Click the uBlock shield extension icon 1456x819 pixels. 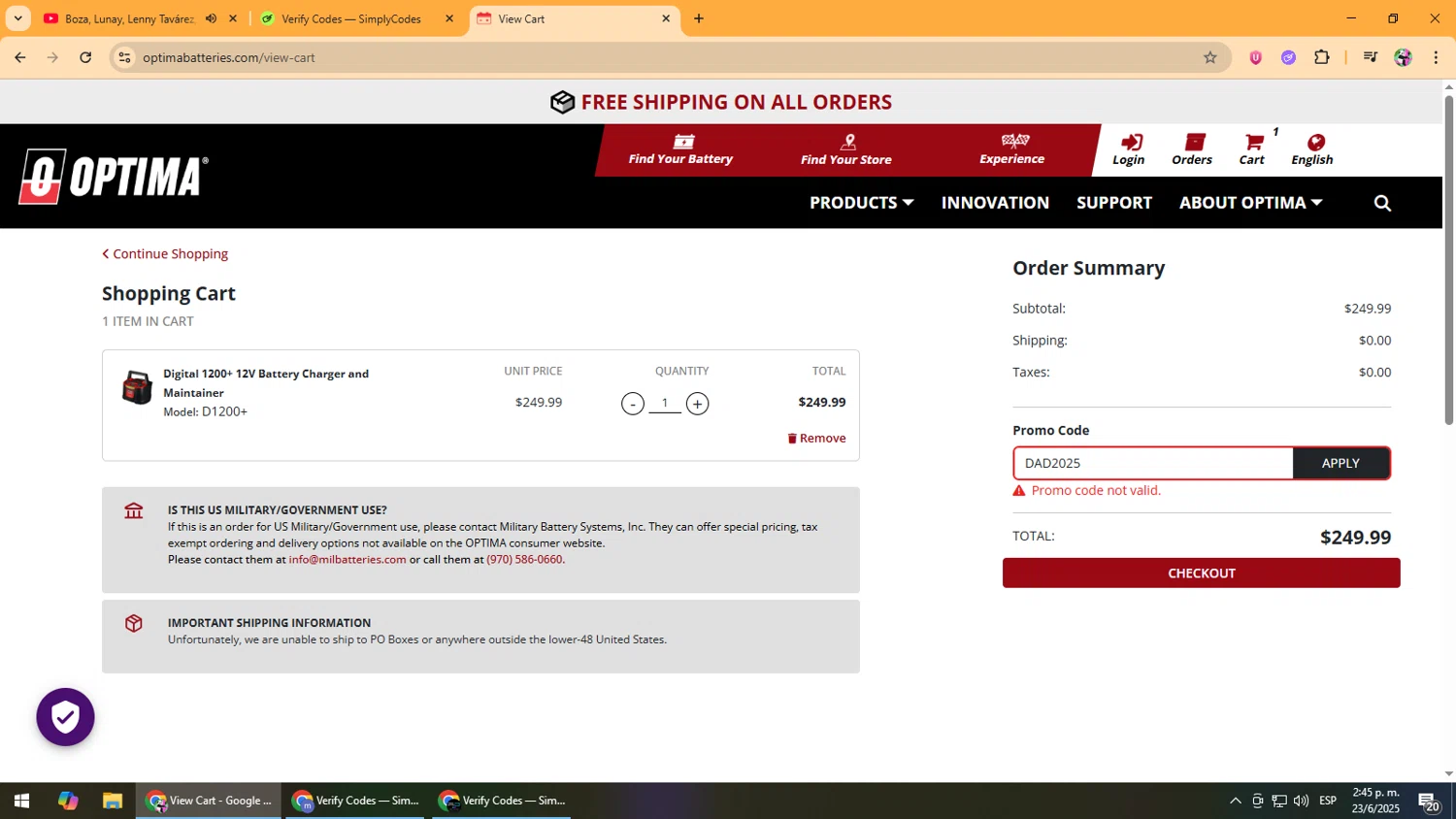coord(1255,57)
